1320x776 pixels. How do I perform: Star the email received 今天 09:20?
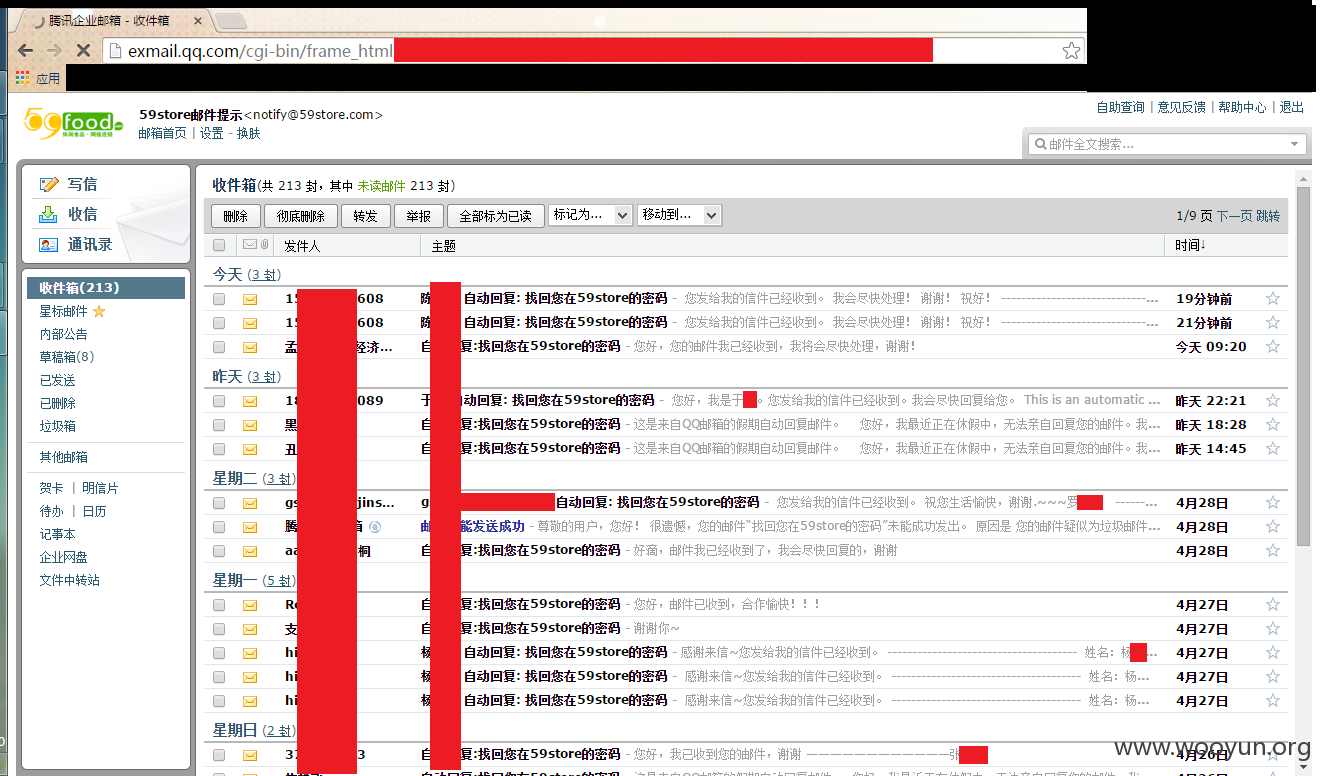1273,346
